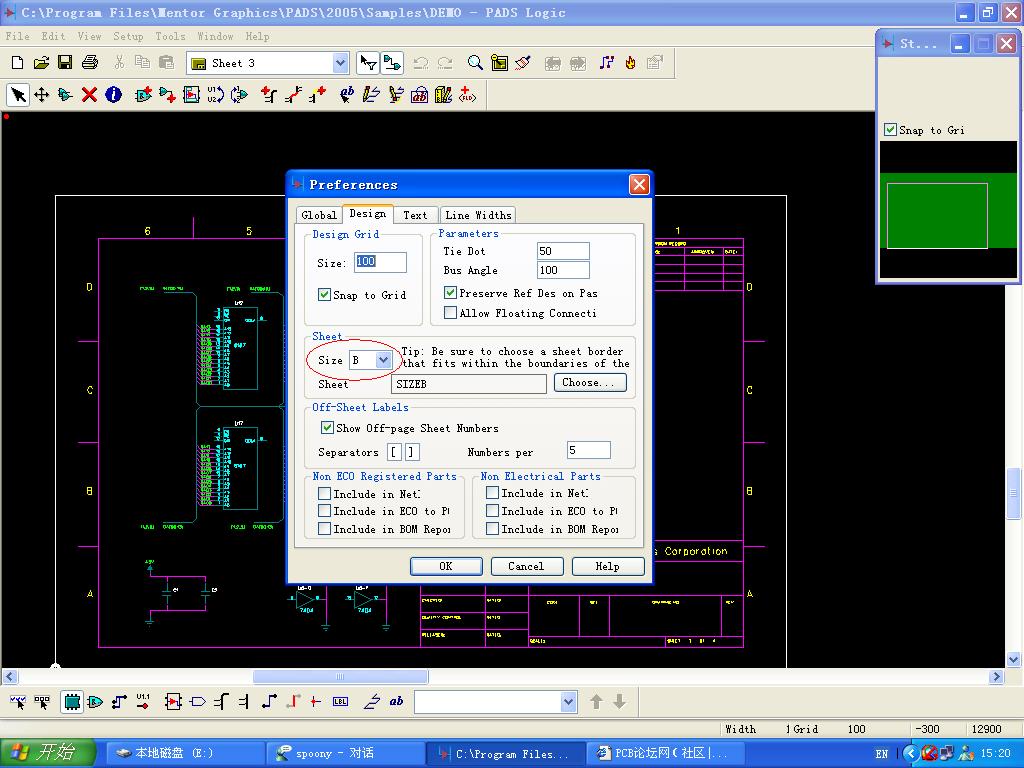1024x768 pixels.
Task: Open the folder Open file icon
Action: point(41,63)
